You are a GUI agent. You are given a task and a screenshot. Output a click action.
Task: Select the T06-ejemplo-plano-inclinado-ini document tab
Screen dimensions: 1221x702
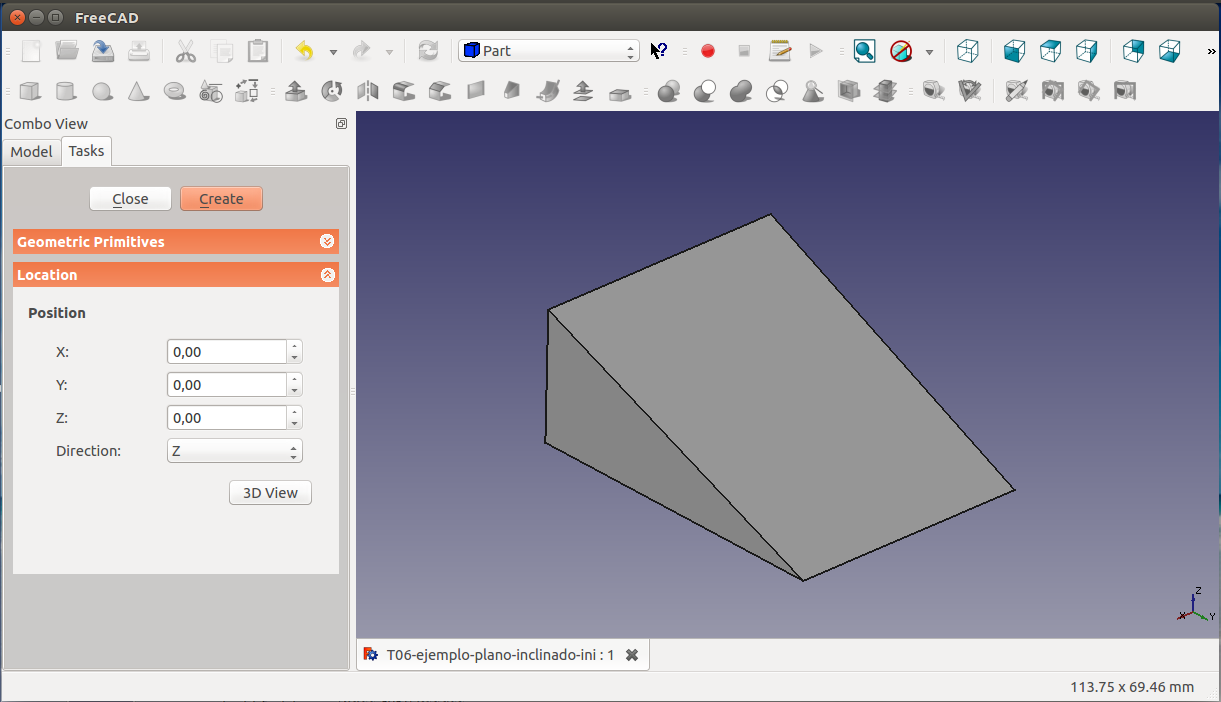(x=499, y=655)
